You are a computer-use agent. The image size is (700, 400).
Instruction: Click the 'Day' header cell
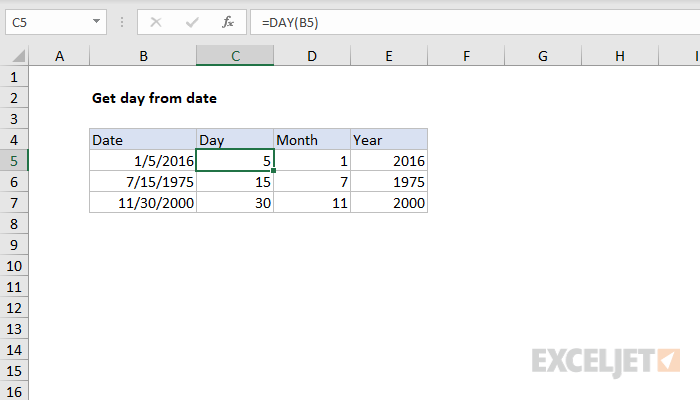(235, 140)
